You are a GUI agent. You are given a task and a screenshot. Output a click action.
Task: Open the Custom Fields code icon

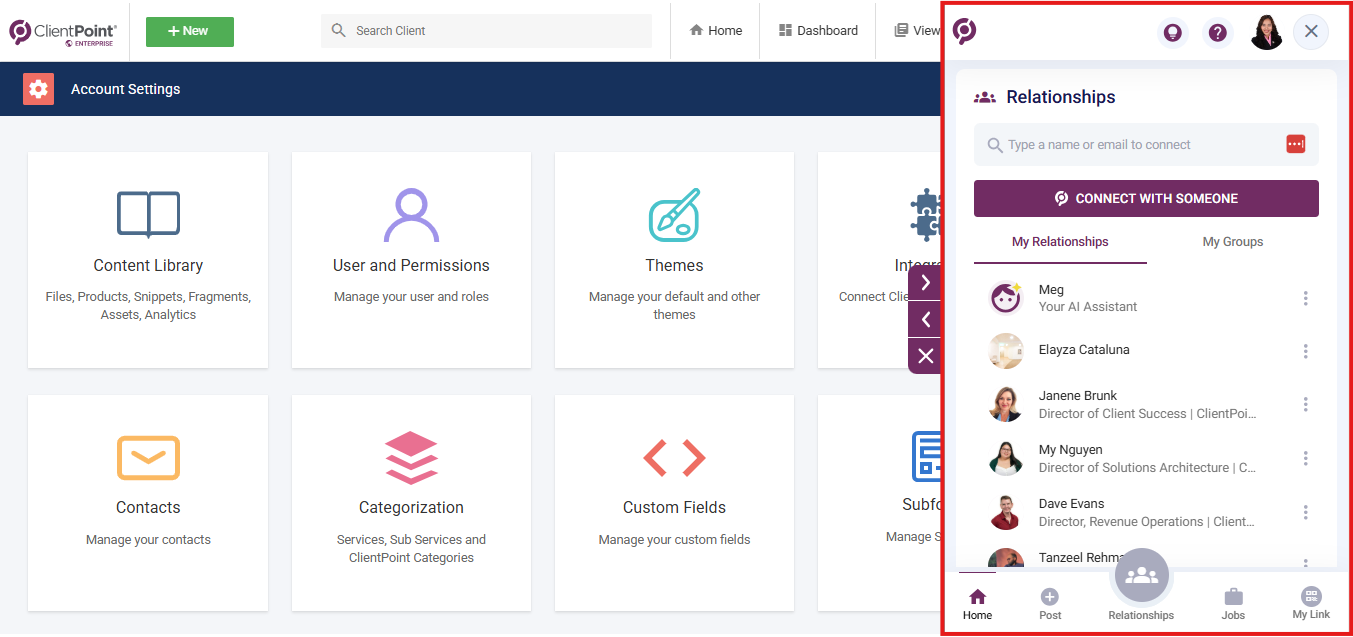(x=674, y=458)
